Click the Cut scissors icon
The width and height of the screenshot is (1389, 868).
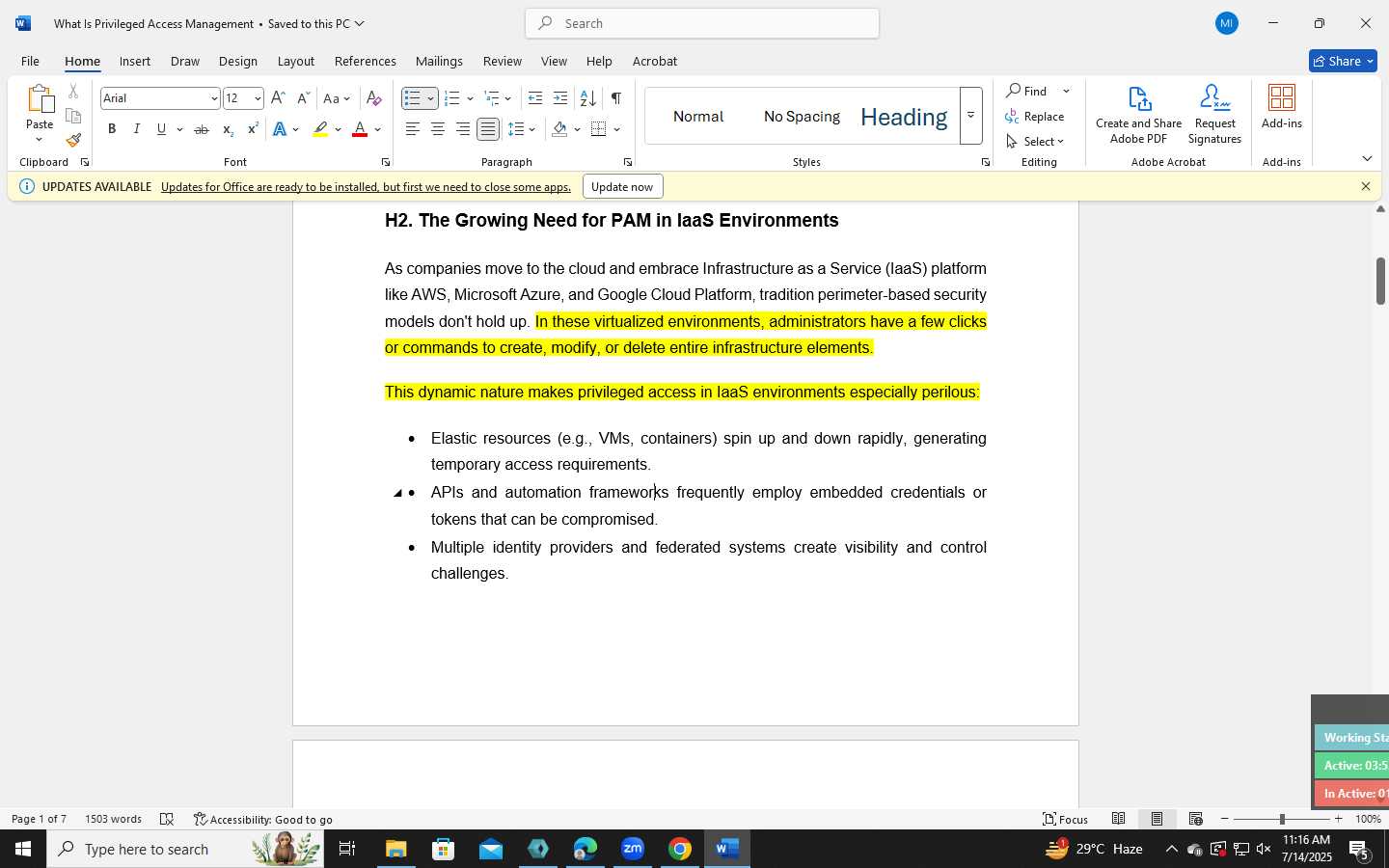point(73,92)
